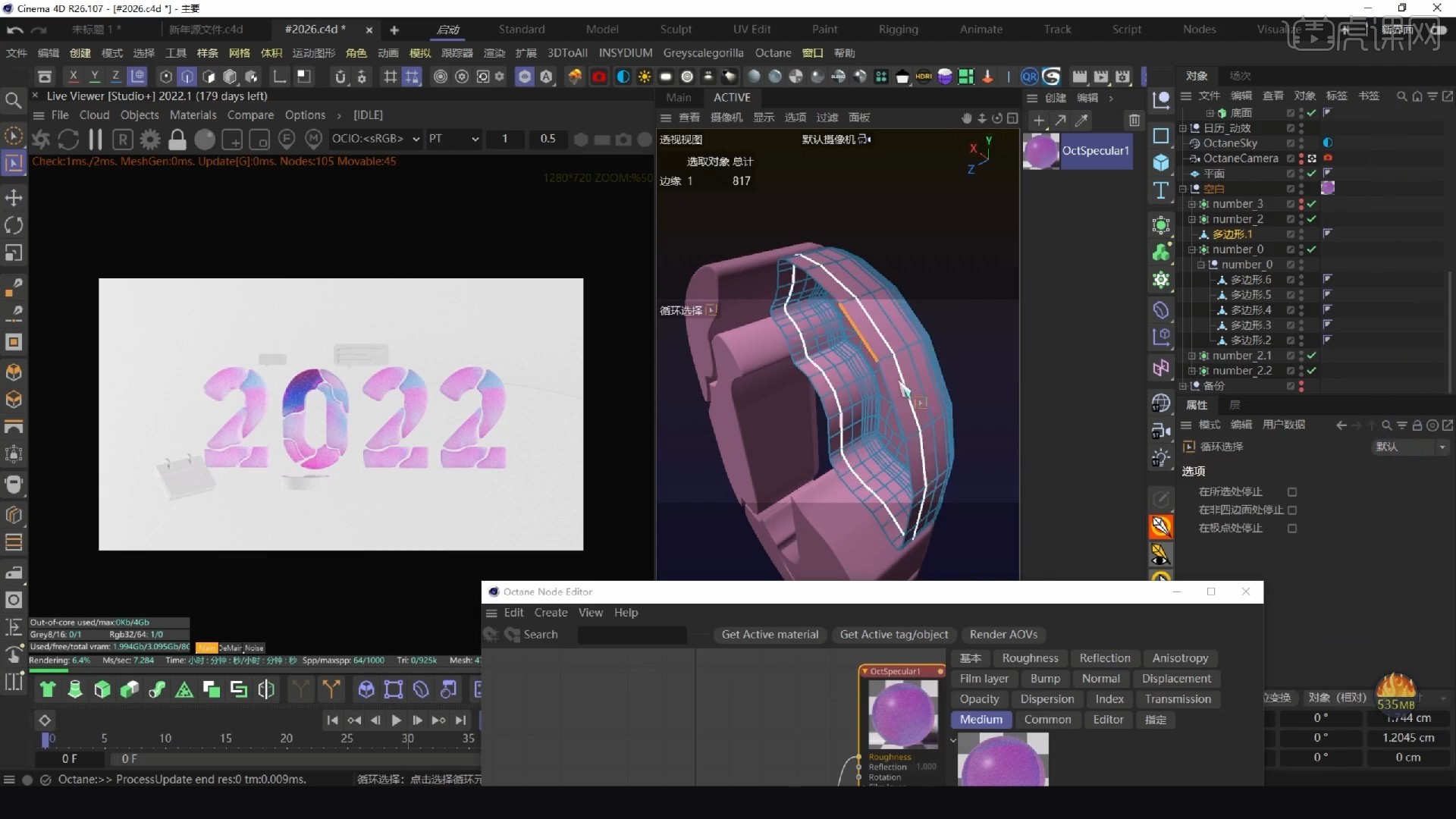Play the animation in timeline
Screen dimensions: 1456x819
[396, 720]
